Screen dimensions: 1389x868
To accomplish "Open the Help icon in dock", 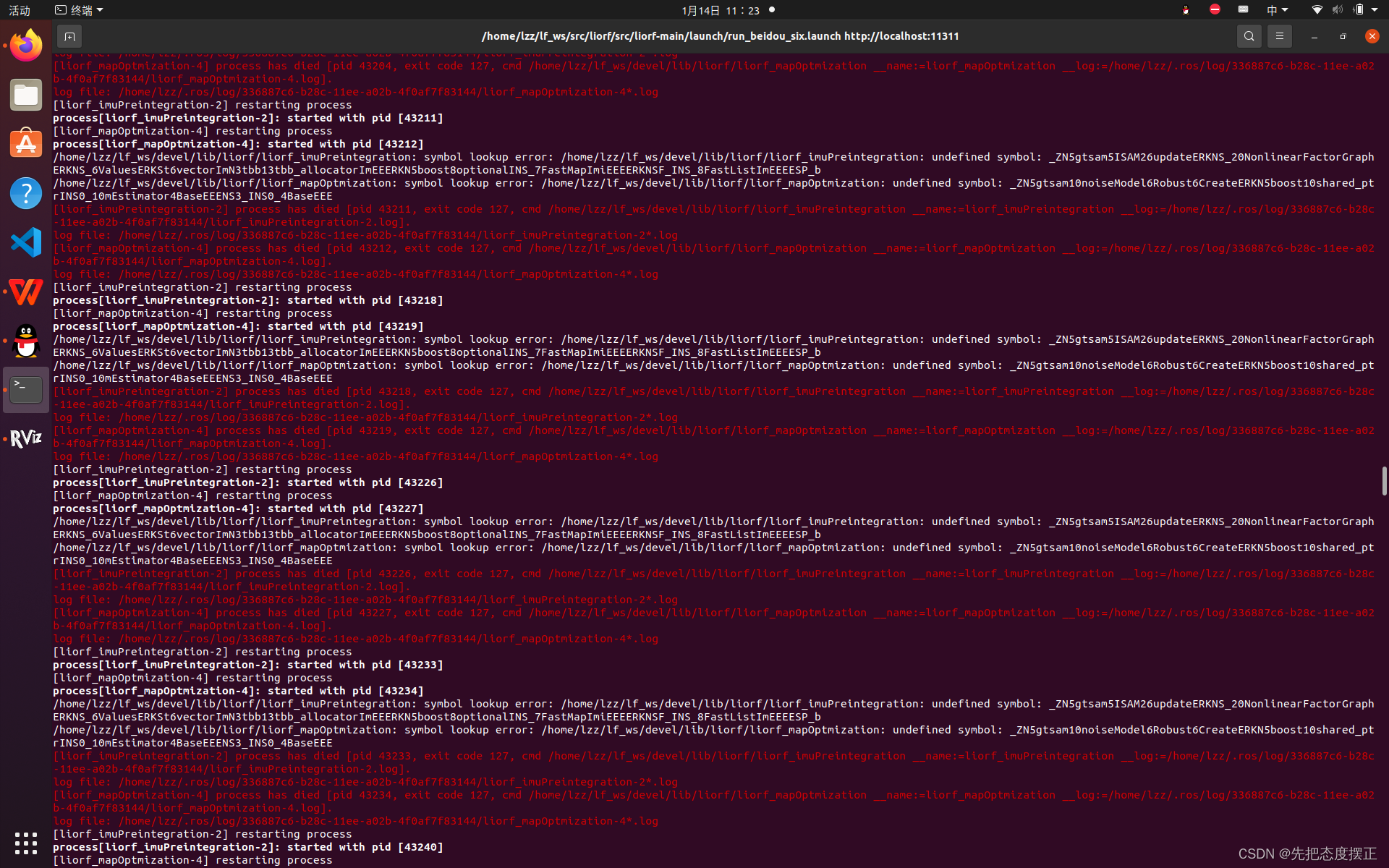I will [26, 193].
